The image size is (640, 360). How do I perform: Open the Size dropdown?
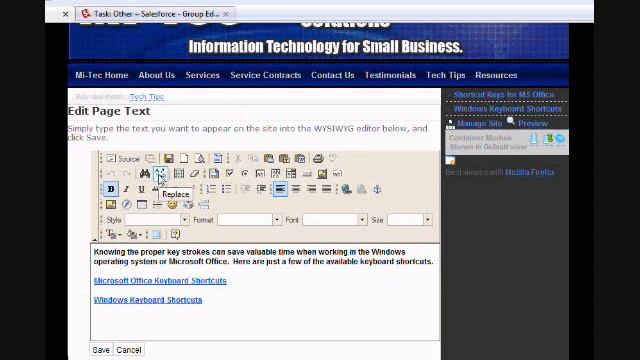click(x=409, y=220)
